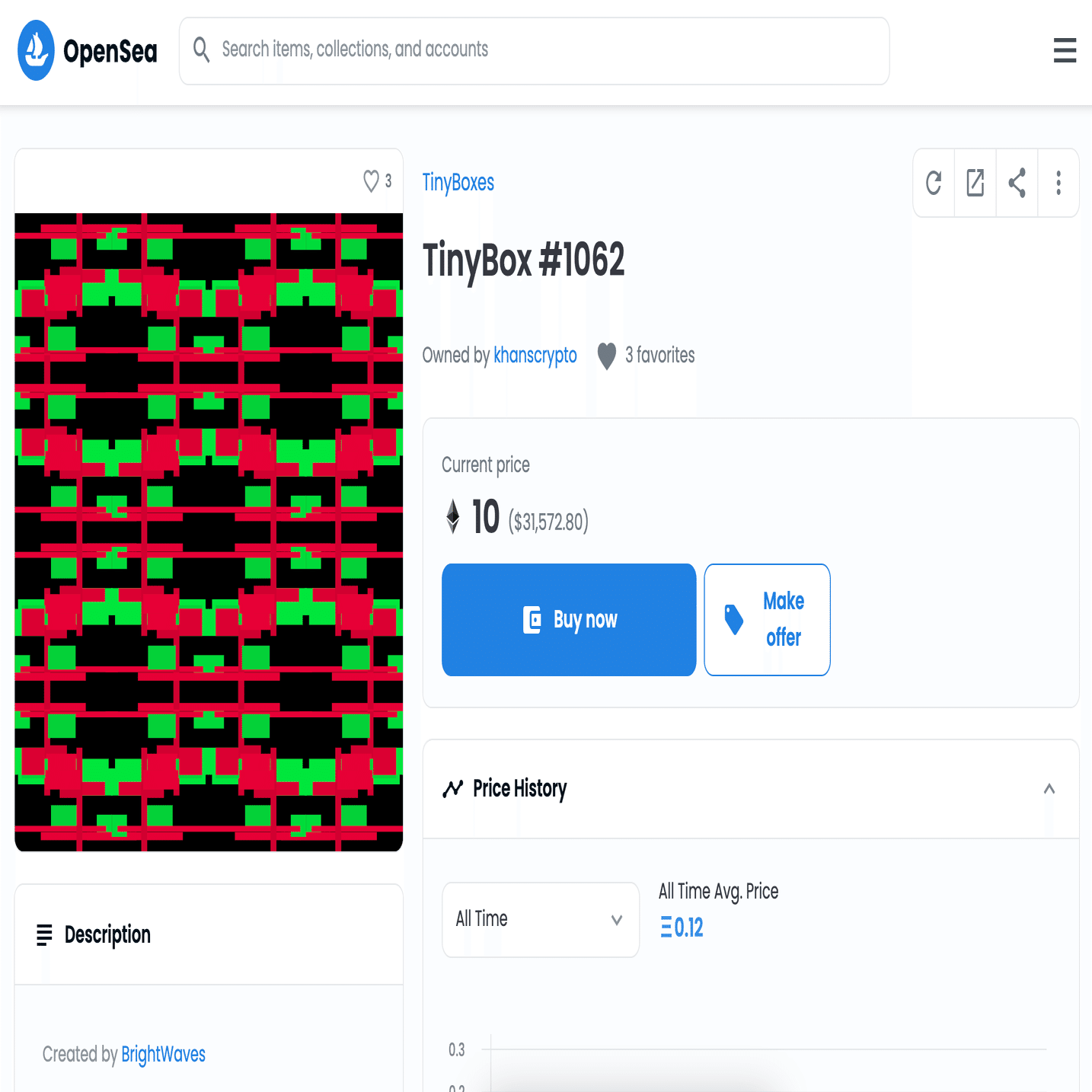Screen dimensions: 1092x1092
Task: Open the hamburger menu icon
Action: [x=1065, y=50]
